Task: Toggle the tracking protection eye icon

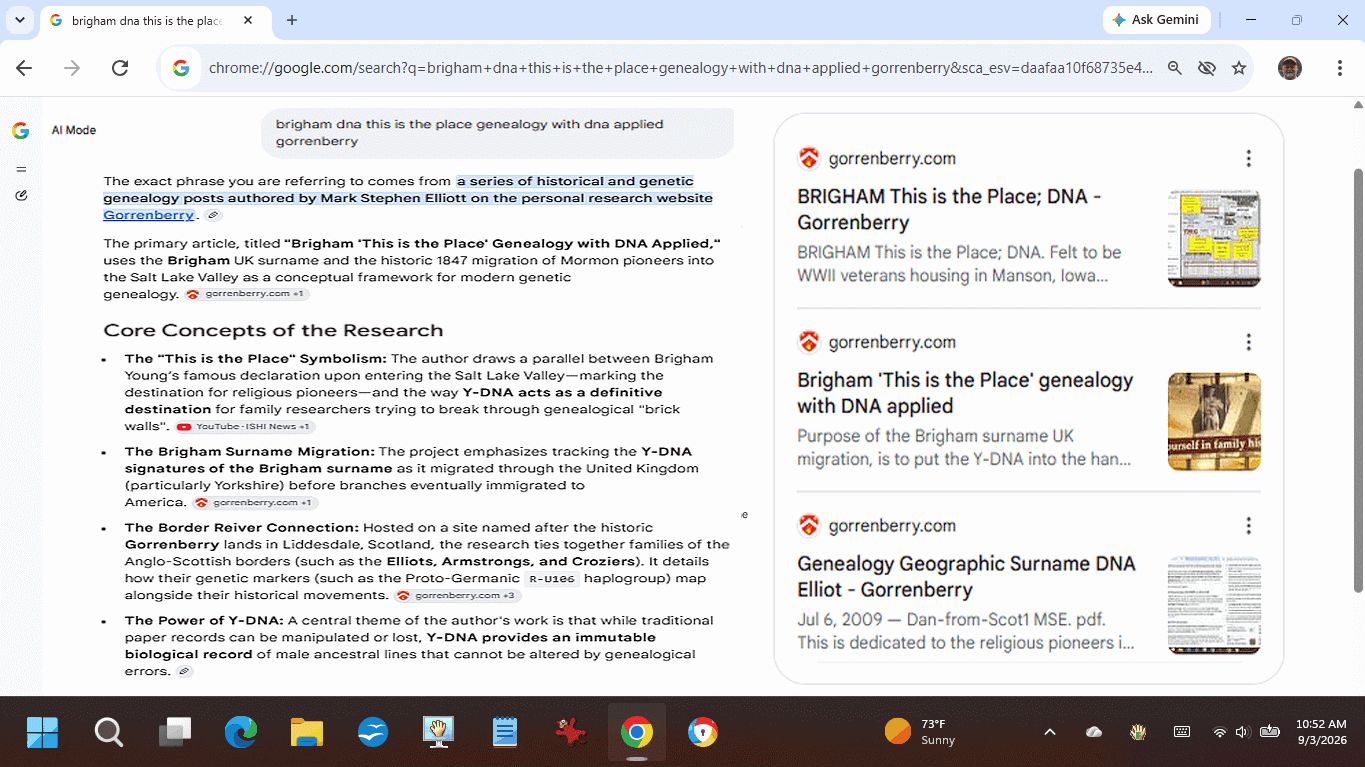Action: click(x=1207, y=68)
